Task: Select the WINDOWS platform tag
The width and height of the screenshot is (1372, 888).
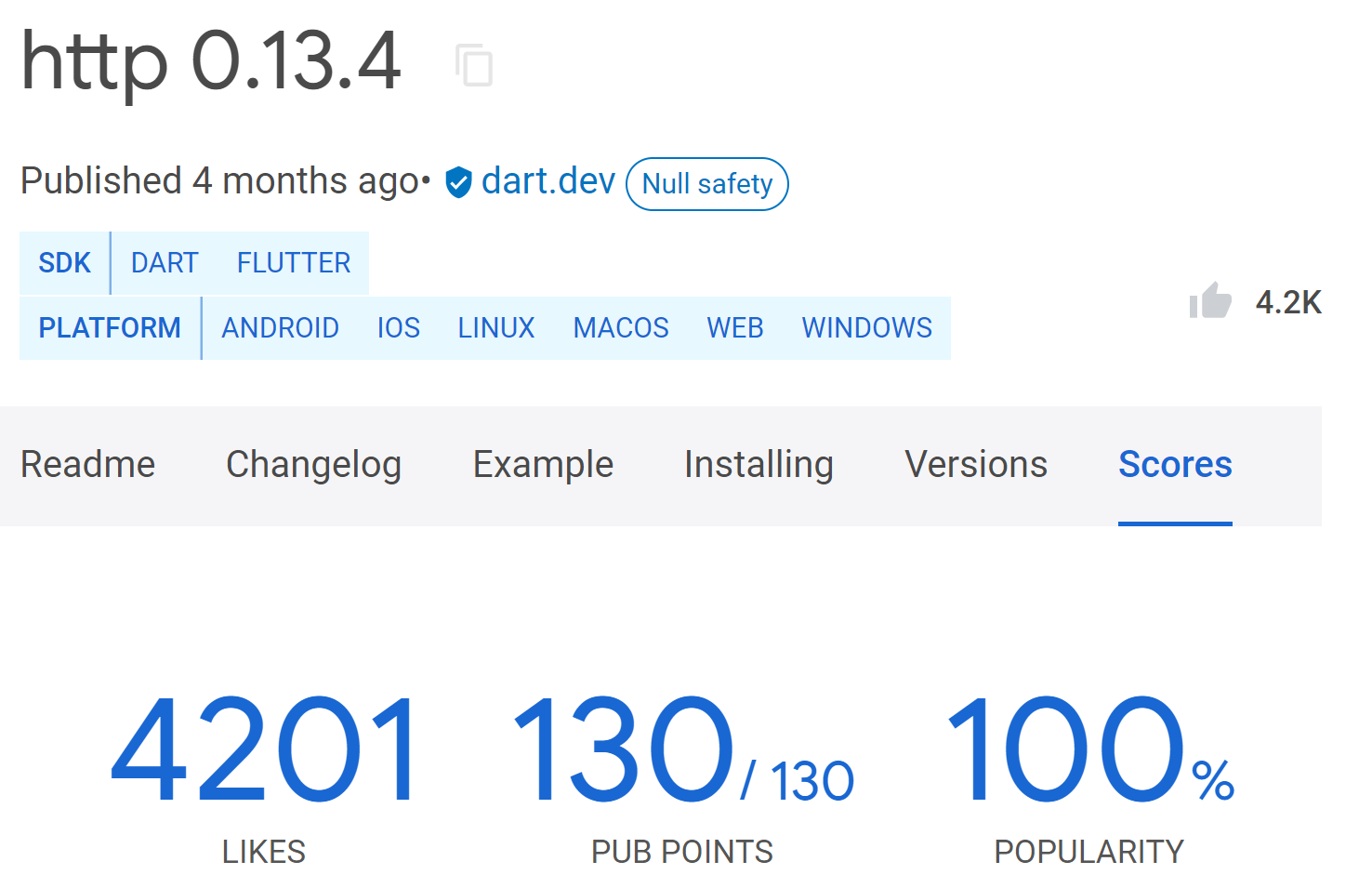Action: tap(867, 328)
